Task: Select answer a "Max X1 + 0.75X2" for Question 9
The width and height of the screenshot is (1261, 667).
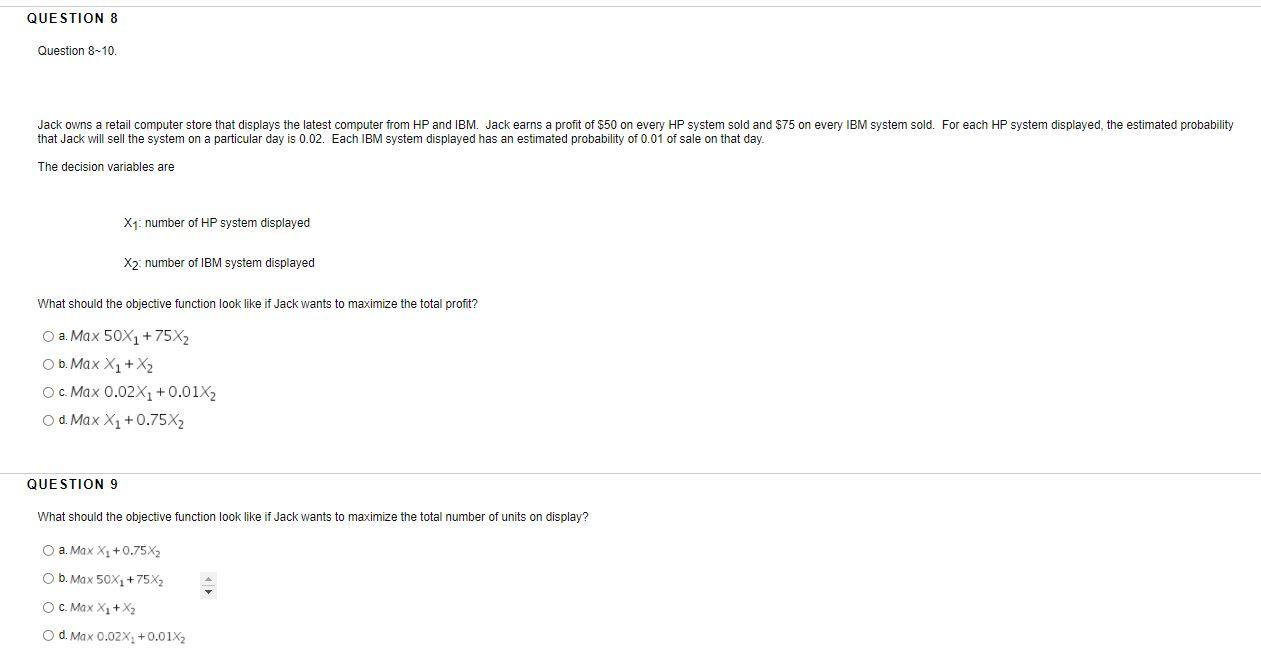Action: [47, 550]
